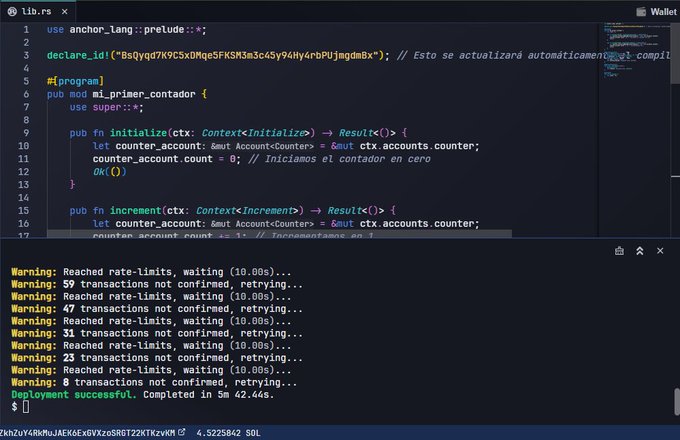Click '47 transactions not confirmed' warning line

click(157, 309)
